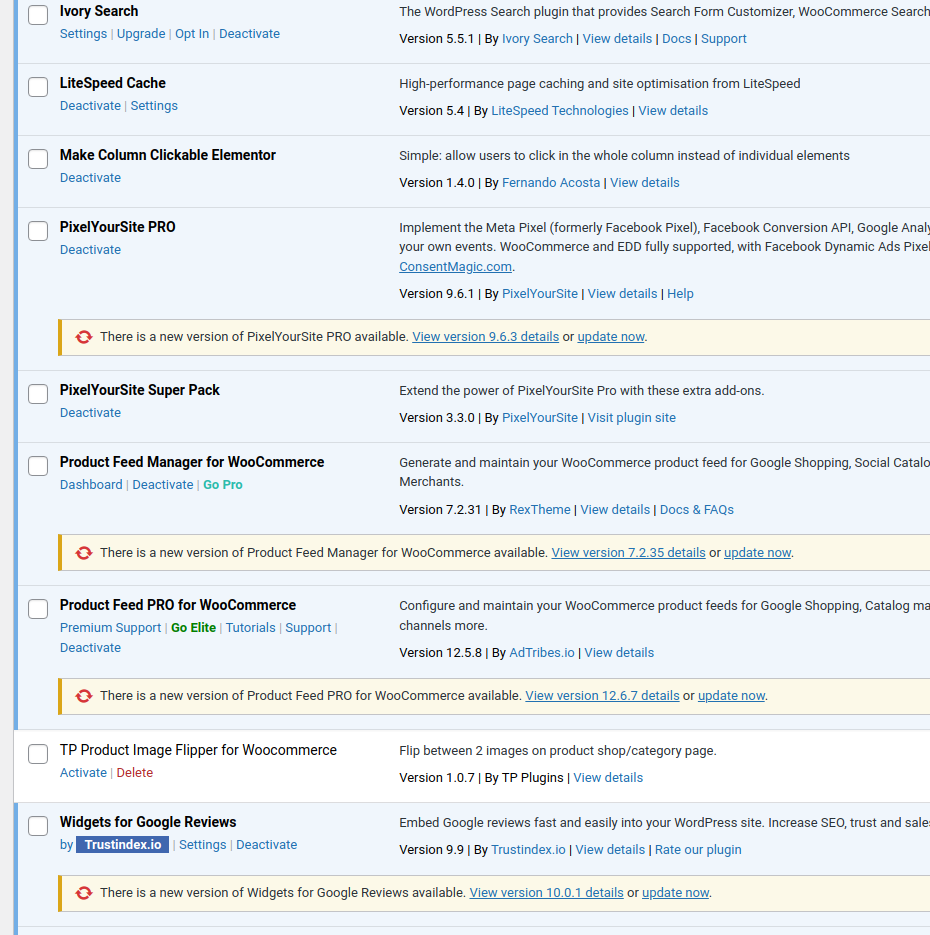
Task: Open Rate our plugin link for Trustindex
Action: tap(698, 850)
